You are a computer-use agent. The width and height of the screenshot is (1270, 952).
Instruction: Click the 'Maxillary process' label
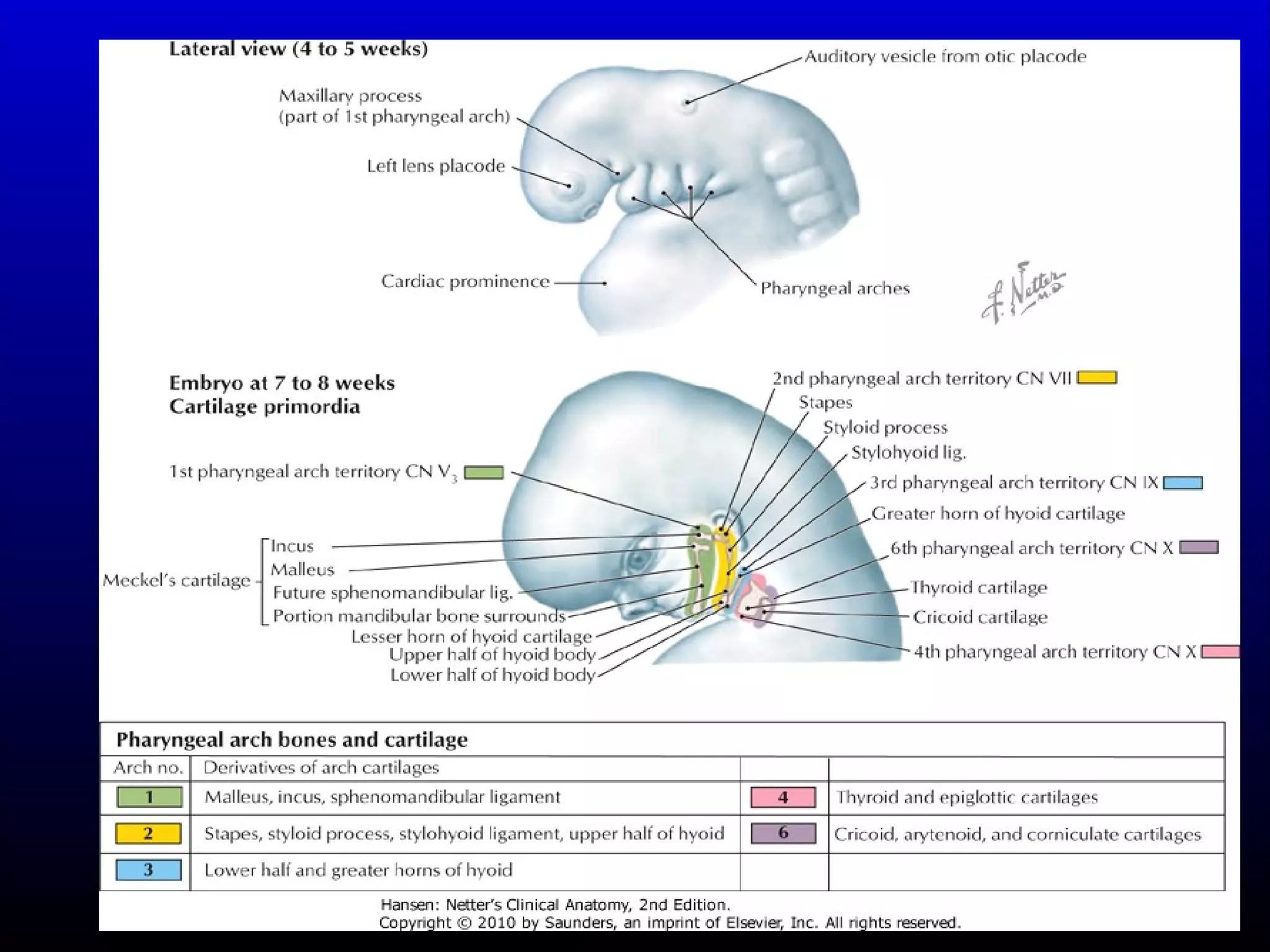point(350,96)
